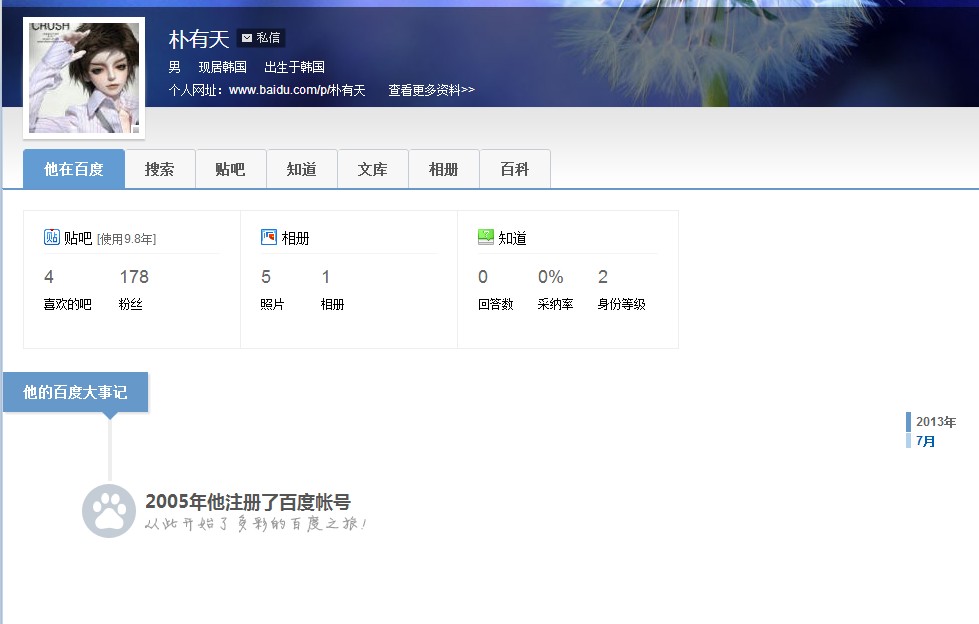This screenshot has height=624, width=979.
Task: Jump to 7月 on timeline navigator
Action: click(x=925, y=441)
